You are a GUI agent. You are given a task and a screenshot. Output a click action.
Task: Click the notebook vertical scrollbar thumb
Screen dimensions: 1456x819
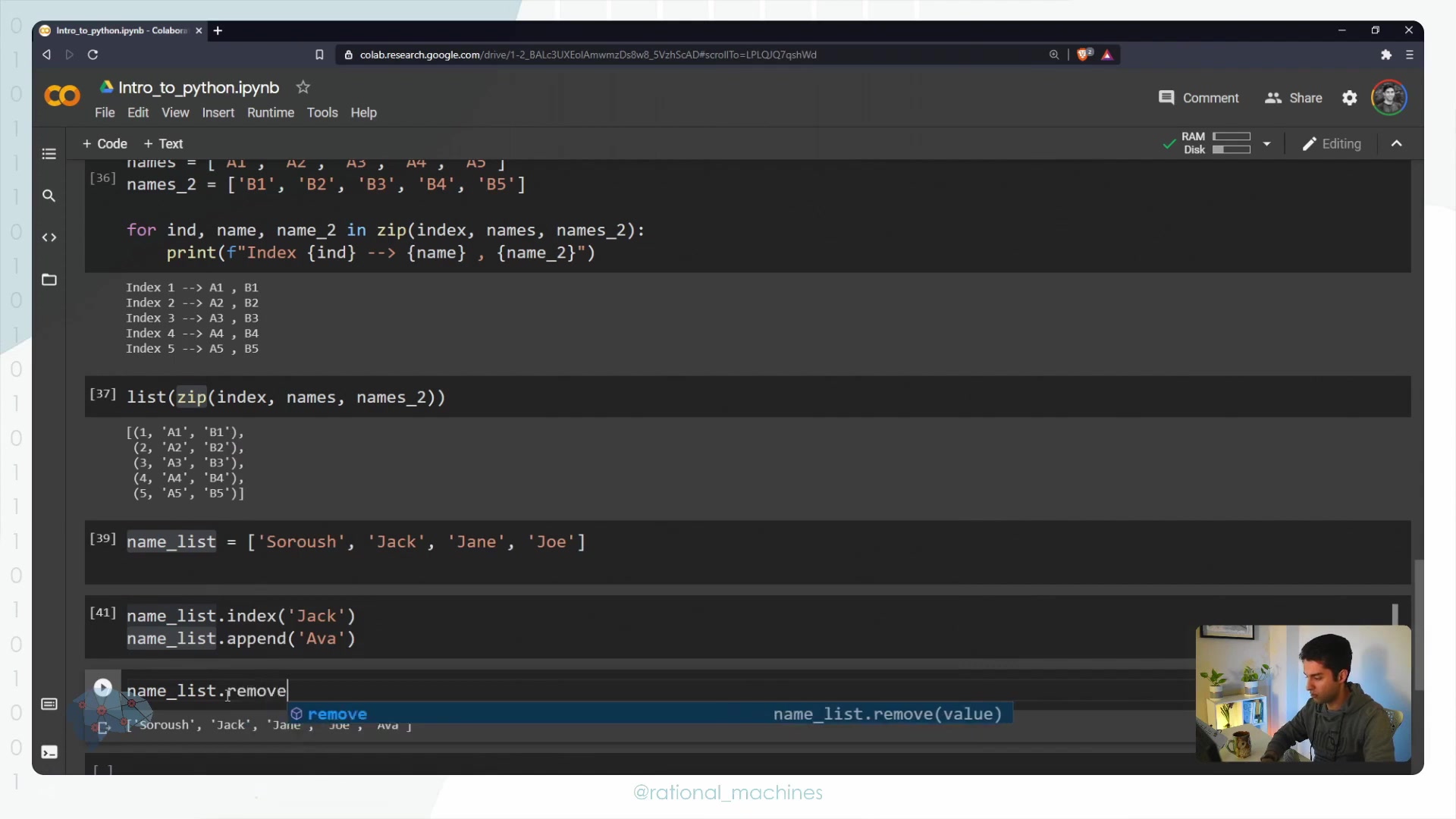(x=1418, y=623)
